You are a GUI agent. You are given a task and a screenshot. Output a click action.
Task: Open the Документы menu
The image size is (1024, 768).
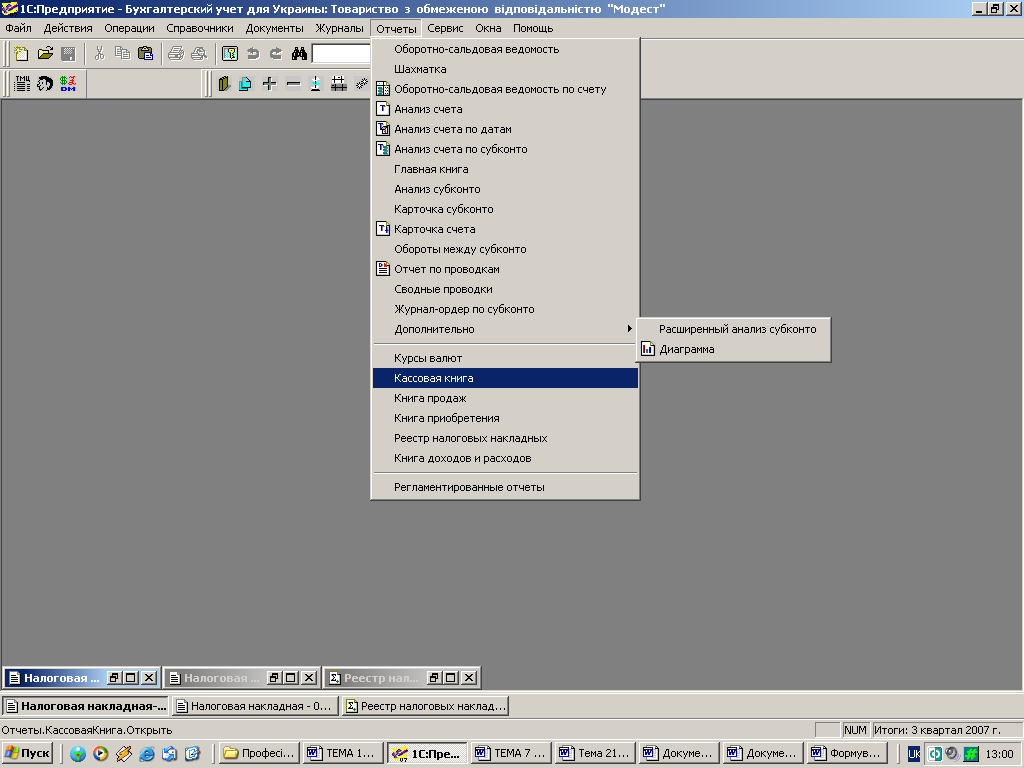click(274, 28)
